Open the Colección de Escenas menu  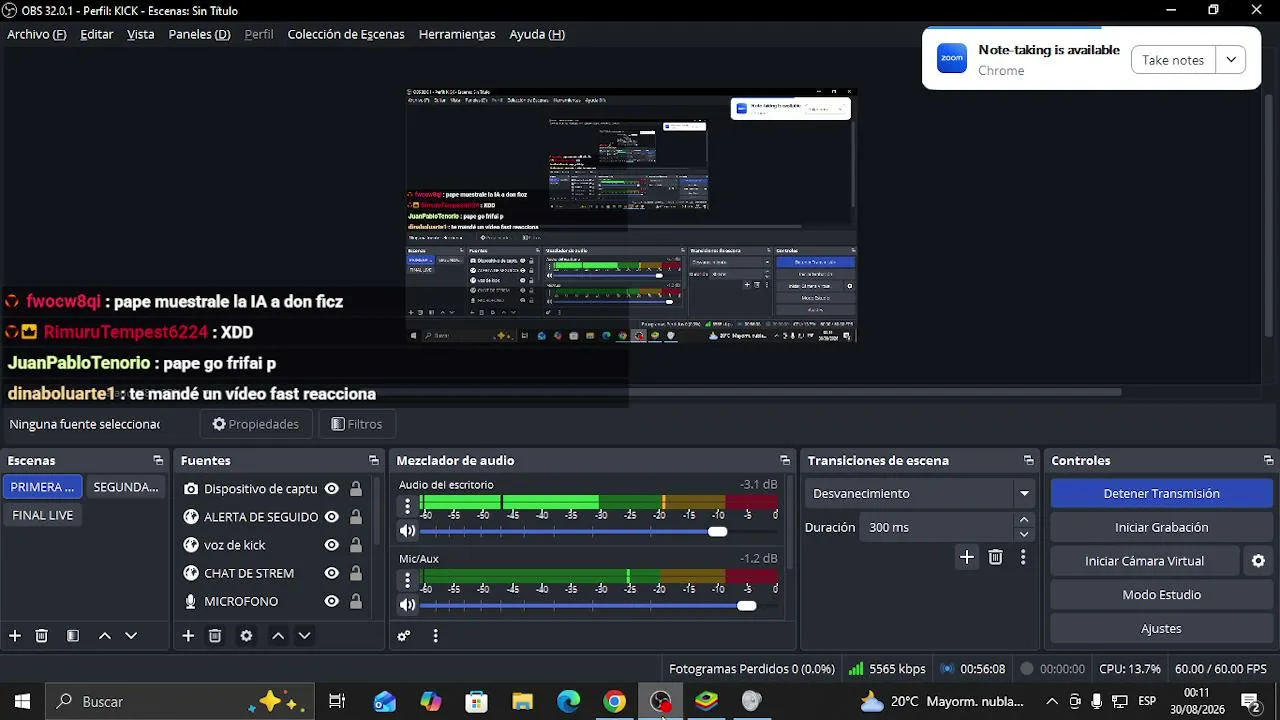pos(346,34)
